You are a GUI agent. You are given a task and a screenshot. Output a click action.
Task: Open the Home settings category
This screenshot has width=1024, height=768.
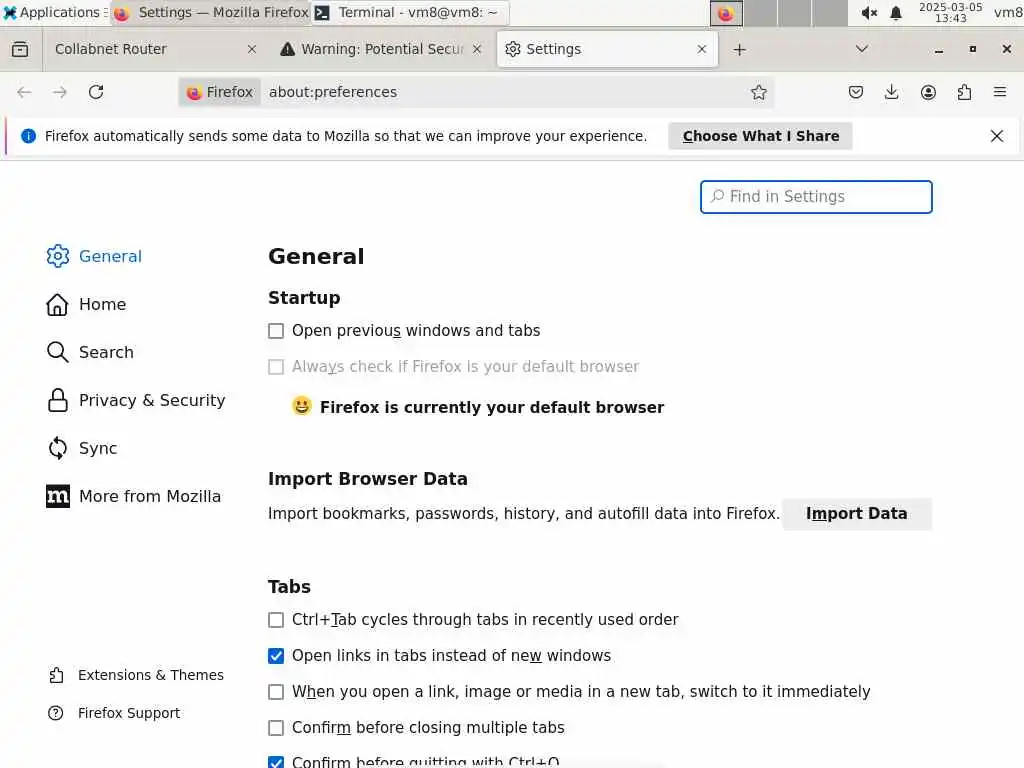86,304
